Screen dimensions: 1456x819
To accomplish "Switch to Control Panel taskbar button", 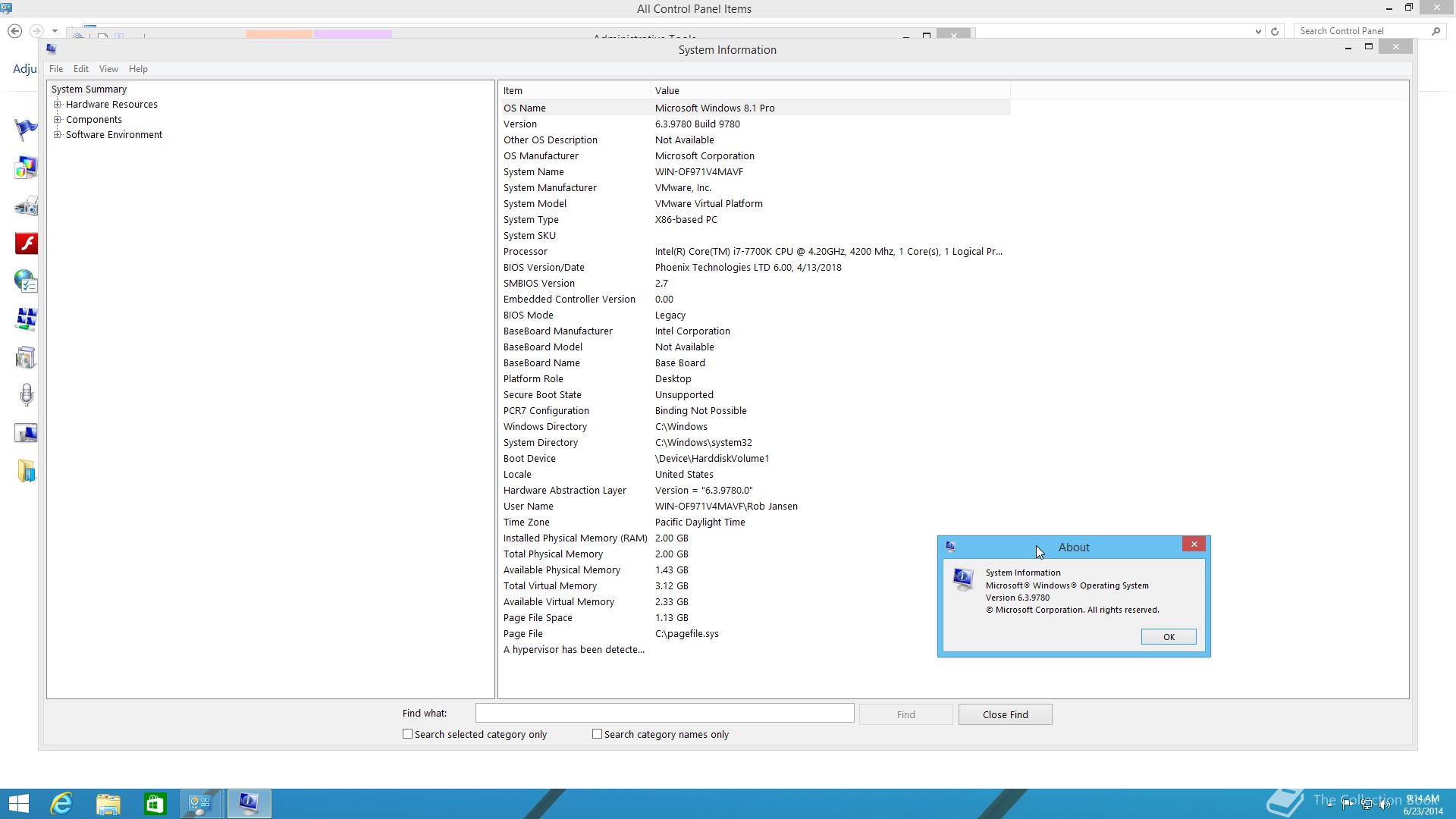I will click(x=201, y=803).
